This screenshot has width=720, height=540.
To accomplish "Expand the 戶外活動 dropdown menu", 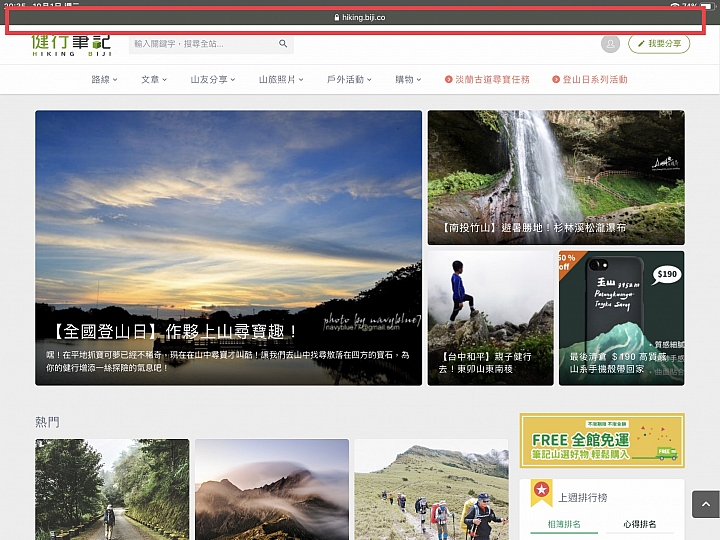I will click(x=349, y=79).
